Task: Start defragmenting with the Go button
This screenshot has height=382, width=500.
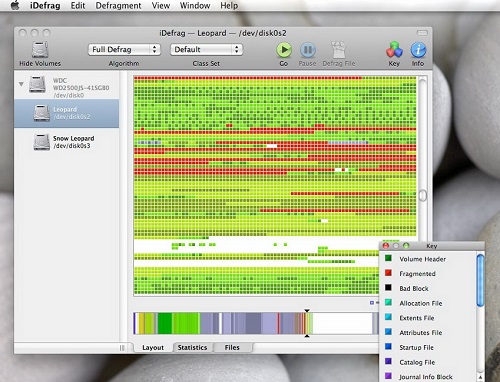Action: tap(284, 50)
